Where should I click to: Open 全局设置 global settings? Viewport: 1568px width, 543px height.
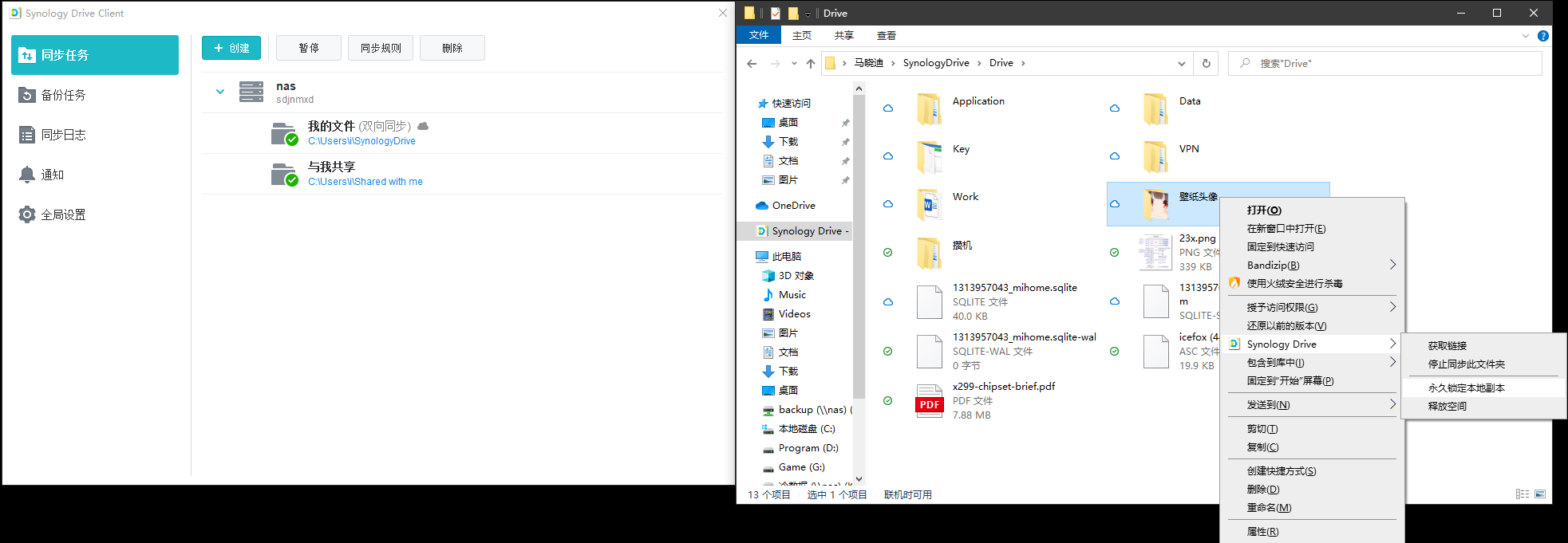(x=95, y=214)
